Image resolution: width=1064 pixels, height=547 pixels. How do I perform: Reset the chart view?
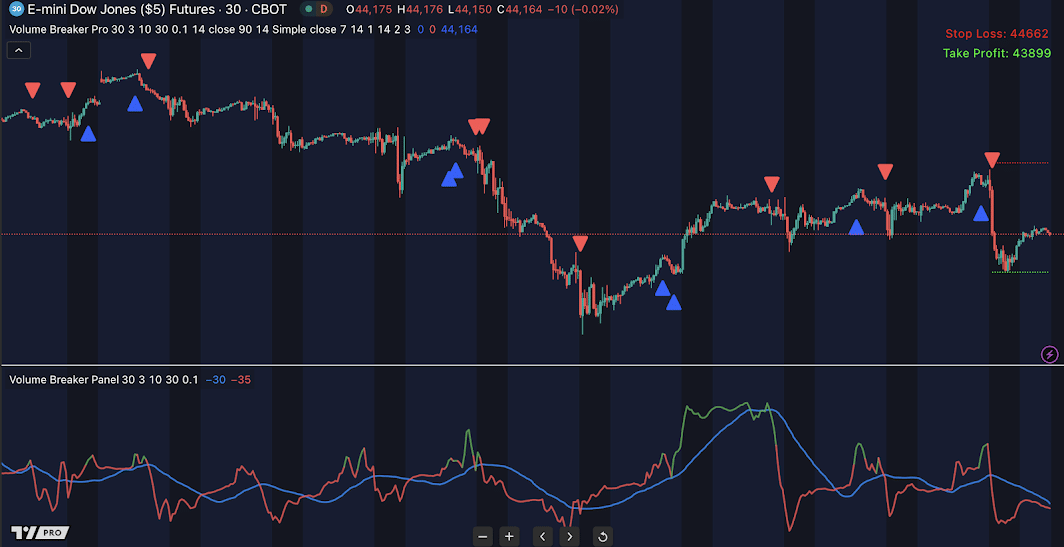pyautogui.click(x=602, y=536)
